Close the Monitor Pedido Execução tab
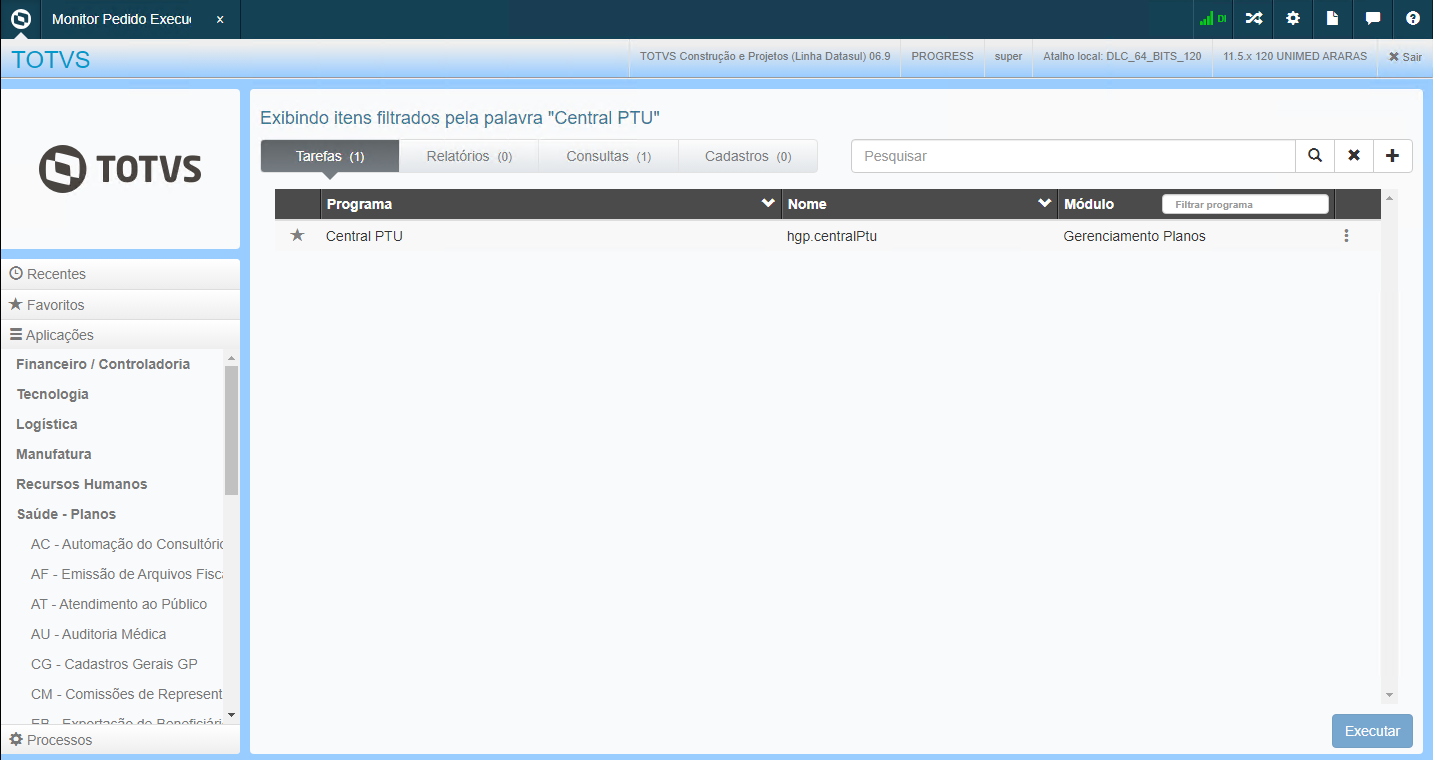1433x760 pixels. tap(220, 19)
